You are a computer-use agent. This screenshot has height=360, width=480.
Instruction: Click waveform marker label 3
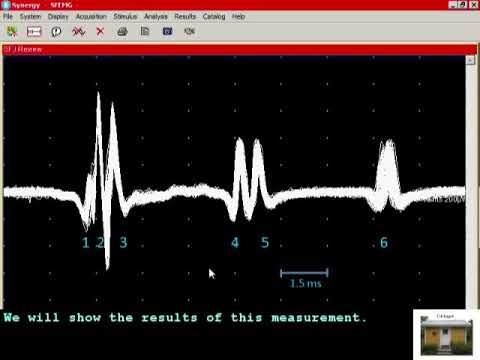pos(123,243)
